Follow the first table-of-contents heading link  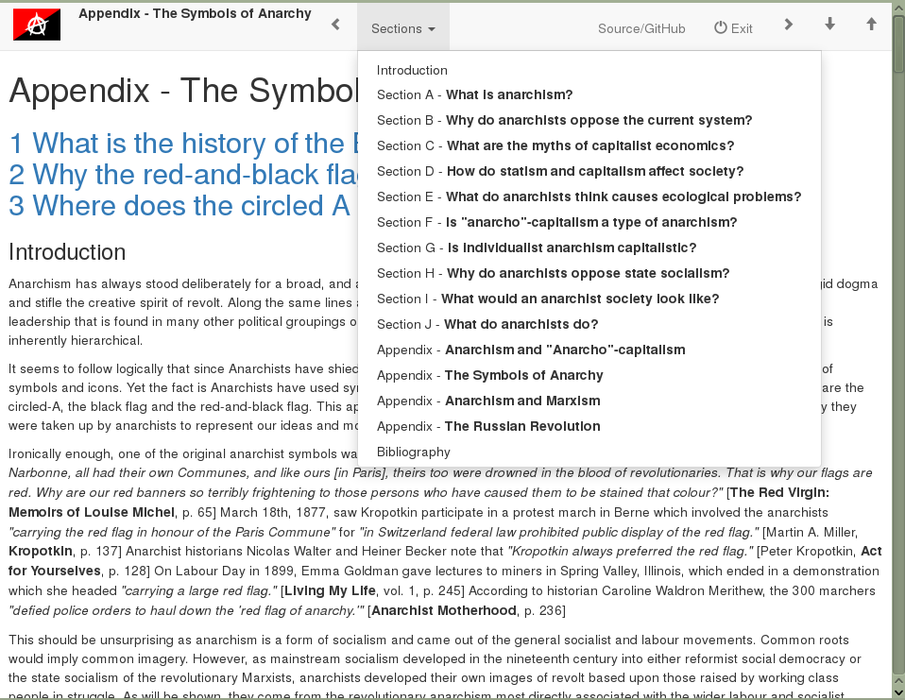182,144
